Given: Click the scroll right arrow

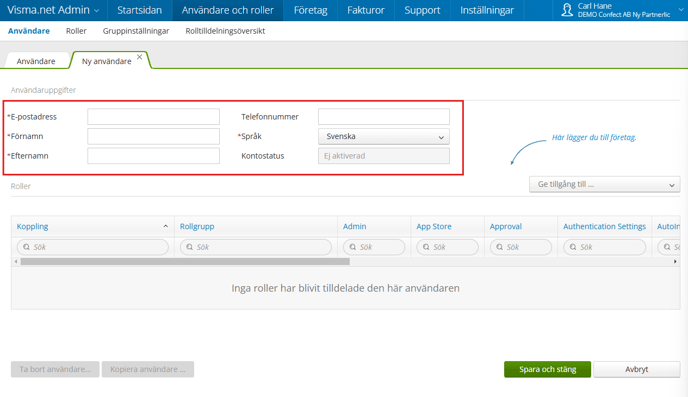Looking at the screenshot, I should tap(675, 261).
